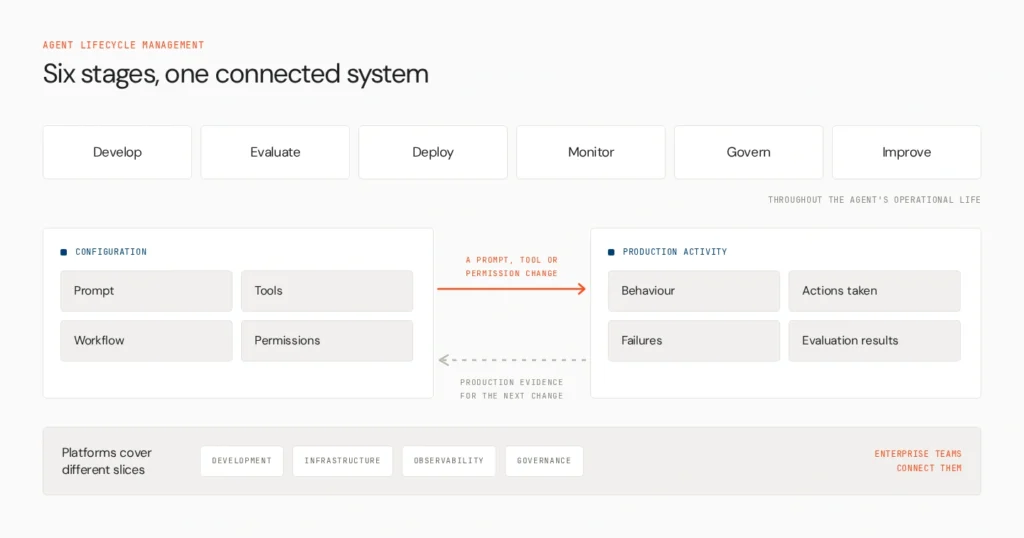Click the title 'Six stages, one connected system'
The width and height of the screenshot is (1024, 538).
point(236,74)
